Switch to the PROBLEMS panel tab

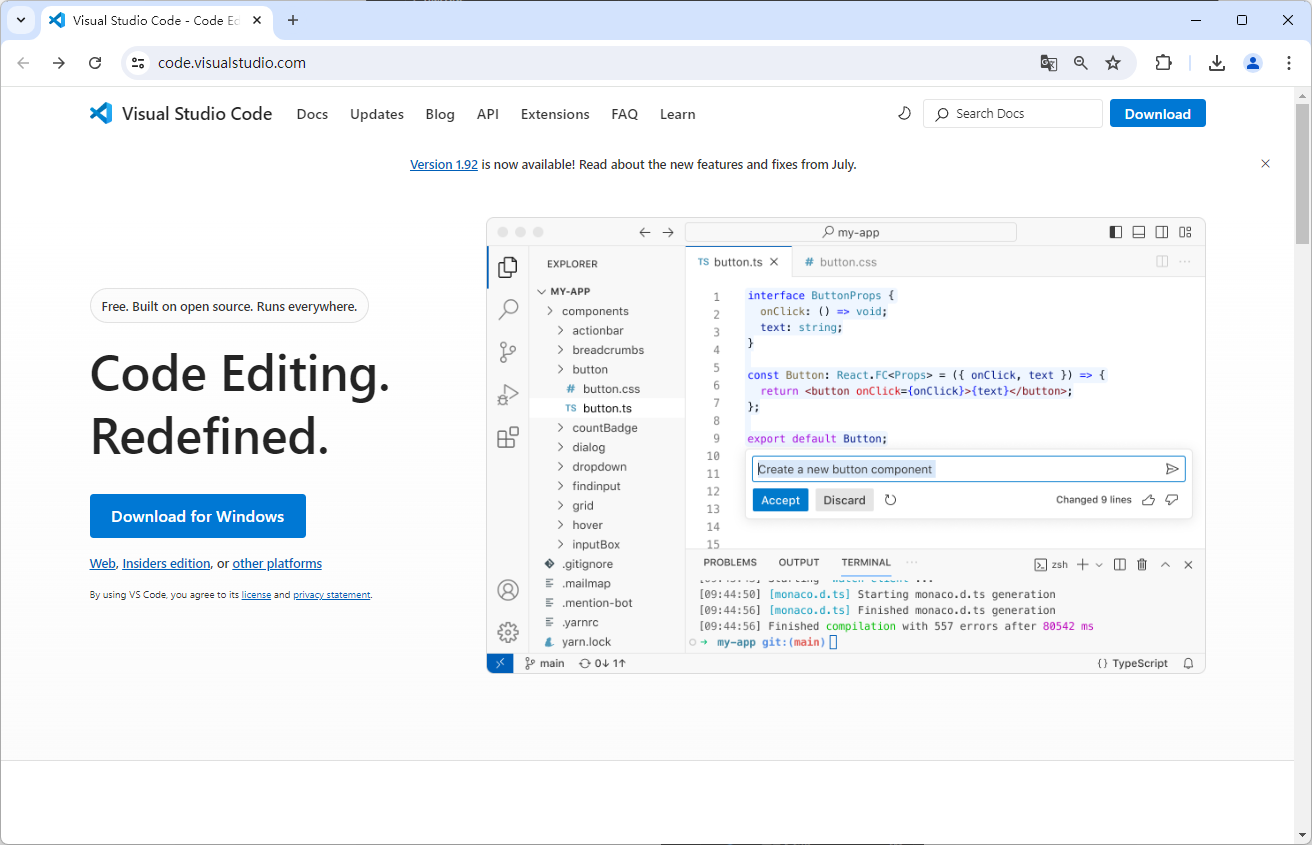(730, 562)
